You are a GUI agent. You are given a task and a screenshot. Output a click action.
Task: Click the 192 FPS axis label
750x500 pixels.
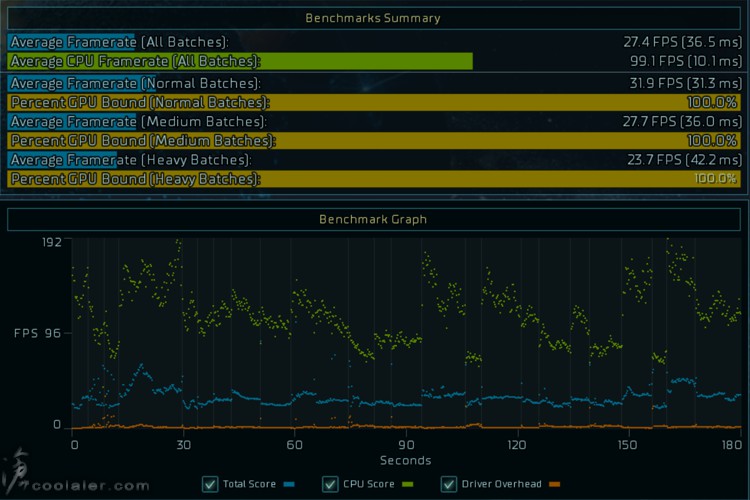52,242
